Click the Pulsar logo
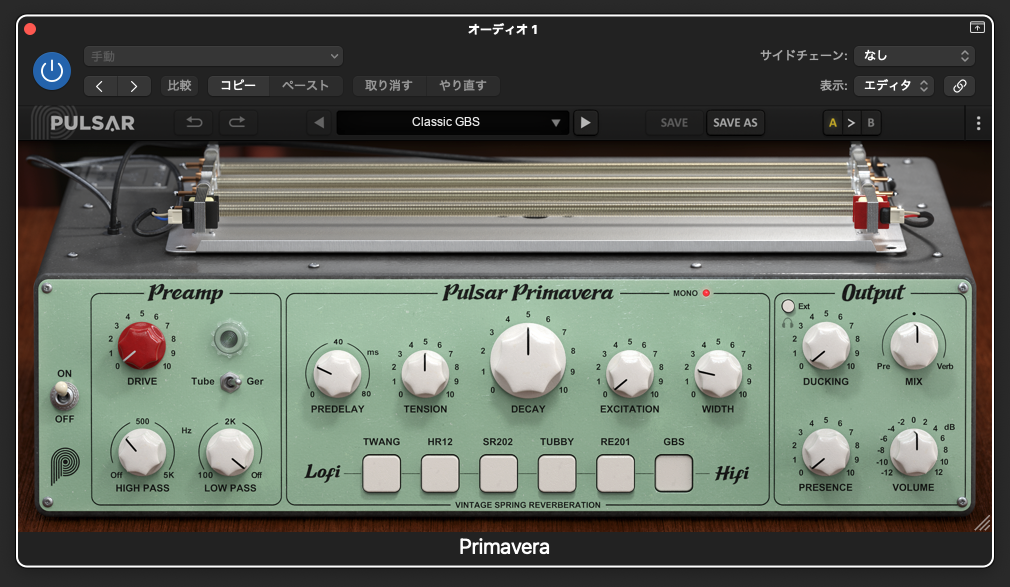The height and width of the screenshot is (587, 1010). pyautogui.click(x=84, y=122)
